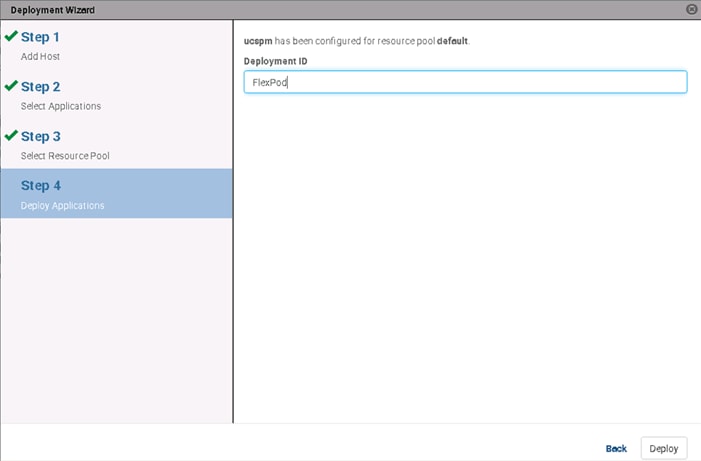Click the 'ucspm has been configured' message
The image size is (701, 461).
click(x=356, y=41)
